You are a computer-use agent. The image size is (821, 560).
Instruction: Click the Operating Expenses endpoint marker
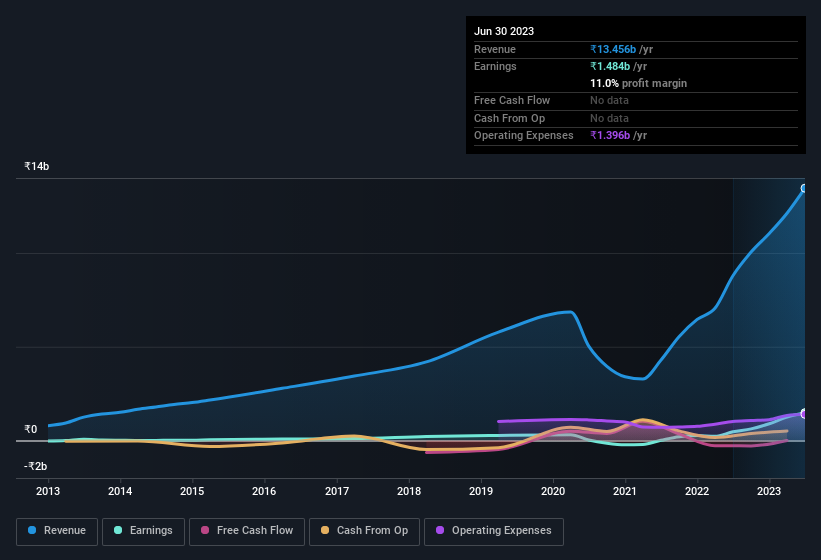[804, 414]
